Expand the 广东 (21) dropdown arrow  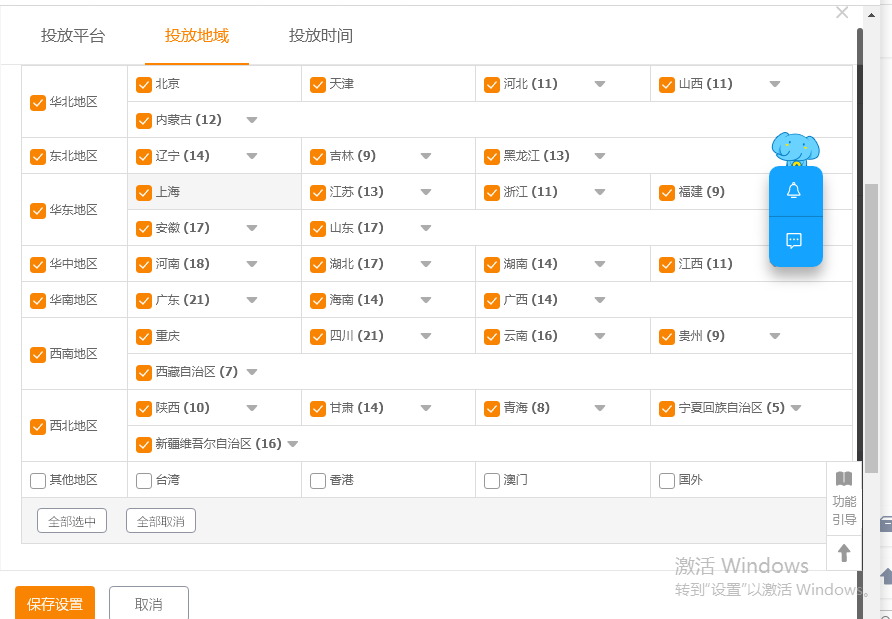point(252,300)
